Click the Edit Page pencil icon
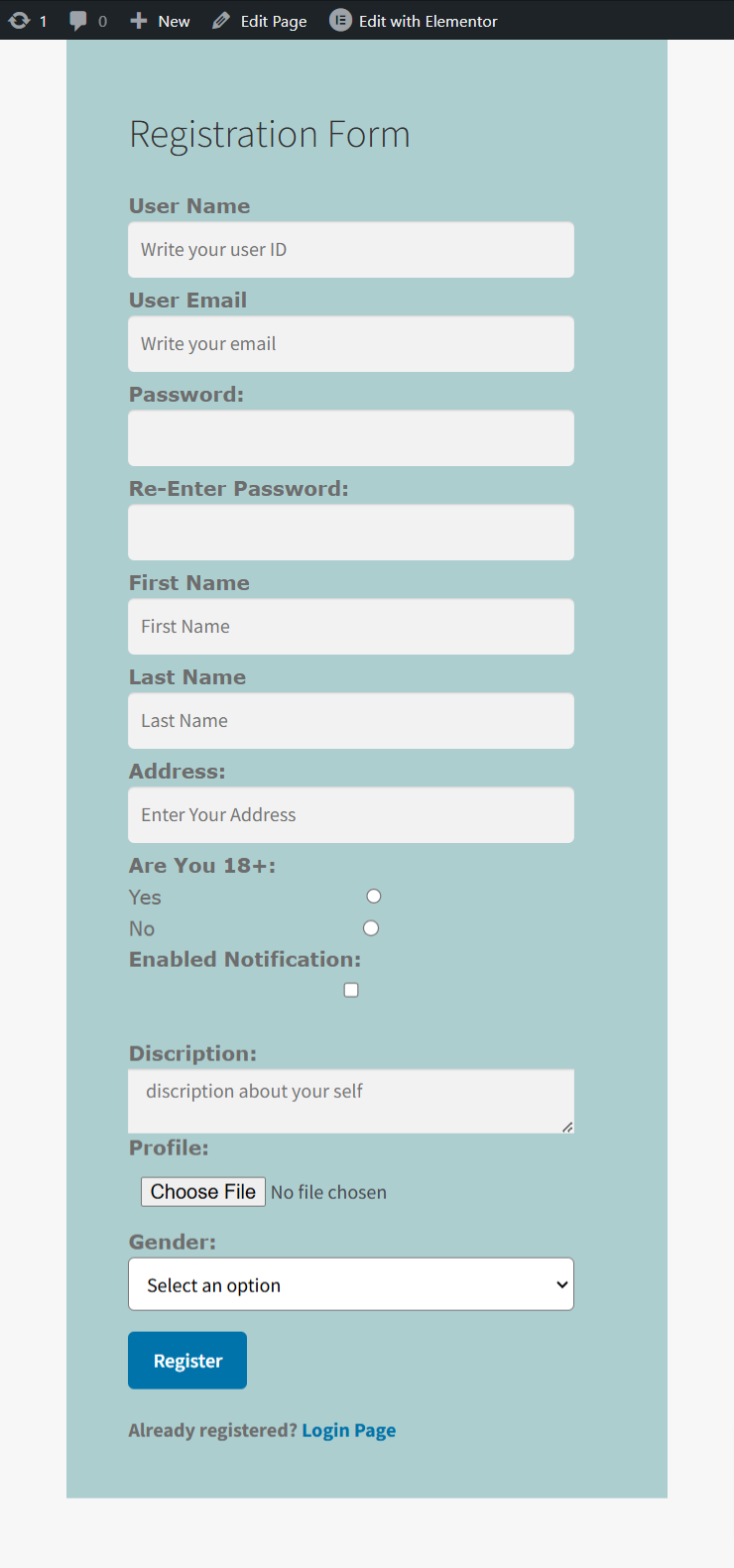Image resolution: width=734 pixels, height=1568 pixels. 221,21
